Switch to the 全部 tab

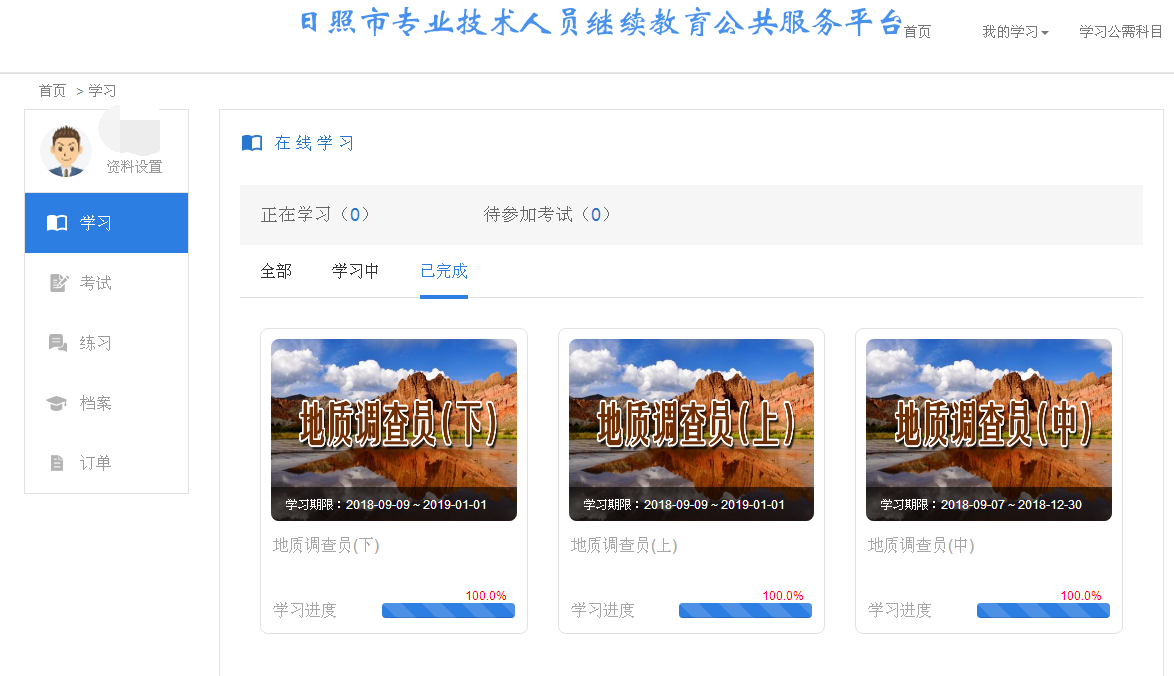point(276,271)
